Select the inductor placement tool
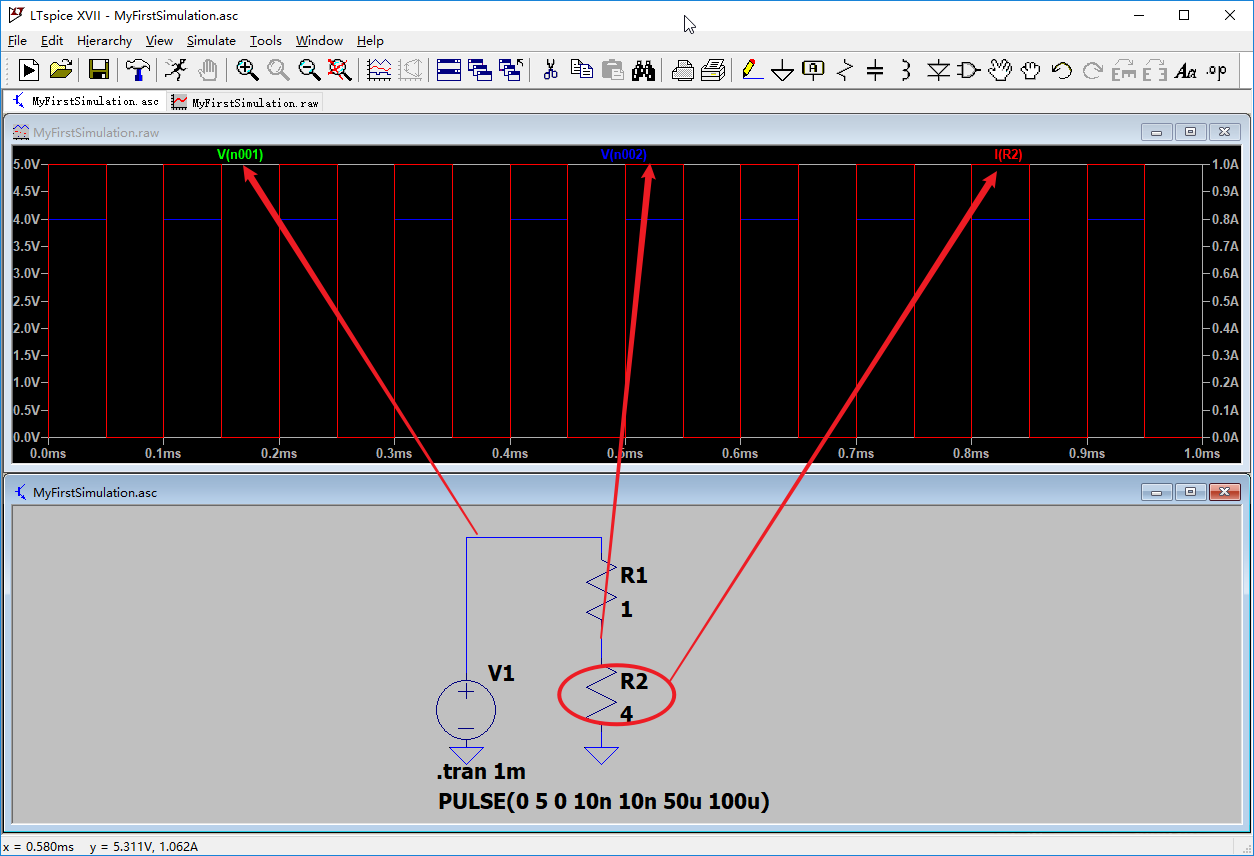The width and height of the screenshot is (1254, 856). [904, 70]
